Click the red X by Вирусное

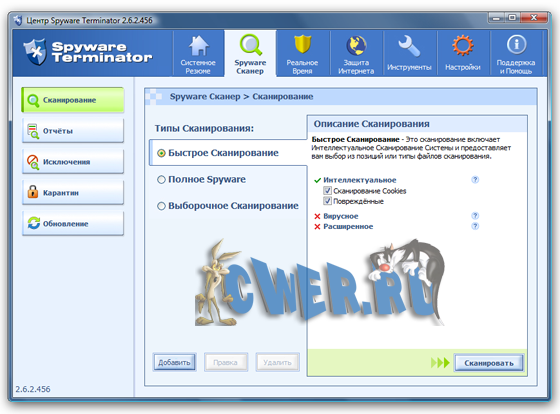[317, 216]
